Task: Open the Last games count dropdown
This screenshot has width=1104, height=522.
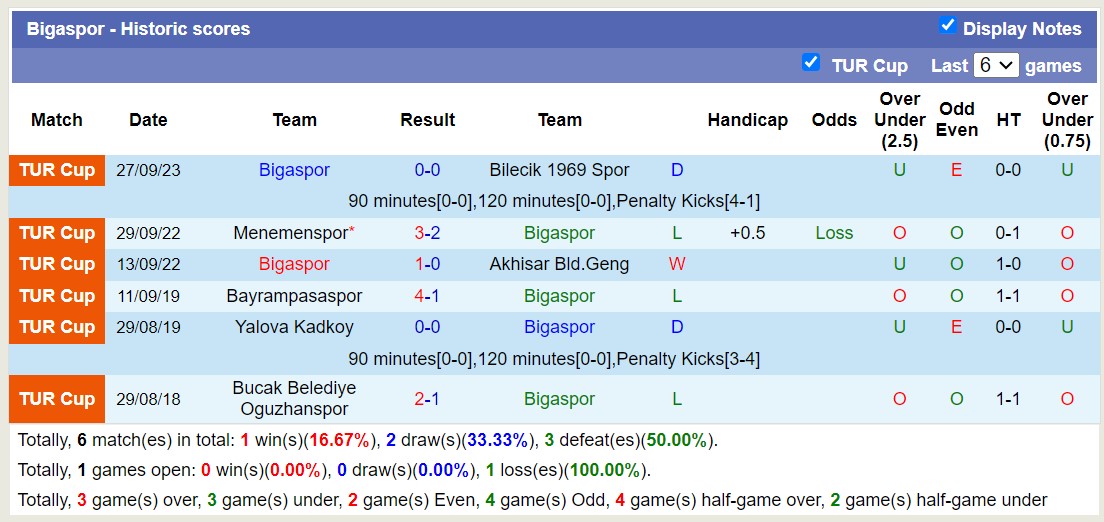Action: [996, 66]
